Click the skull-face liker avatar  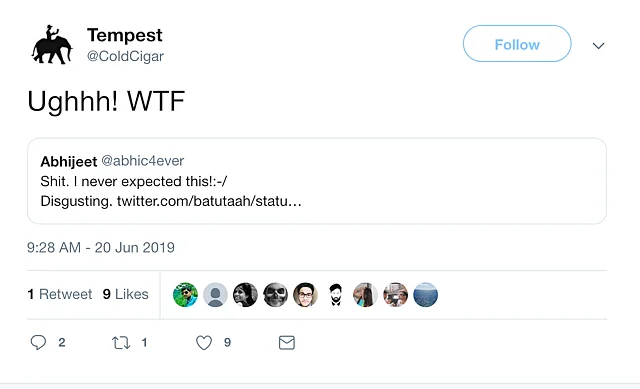coord(276,295)
